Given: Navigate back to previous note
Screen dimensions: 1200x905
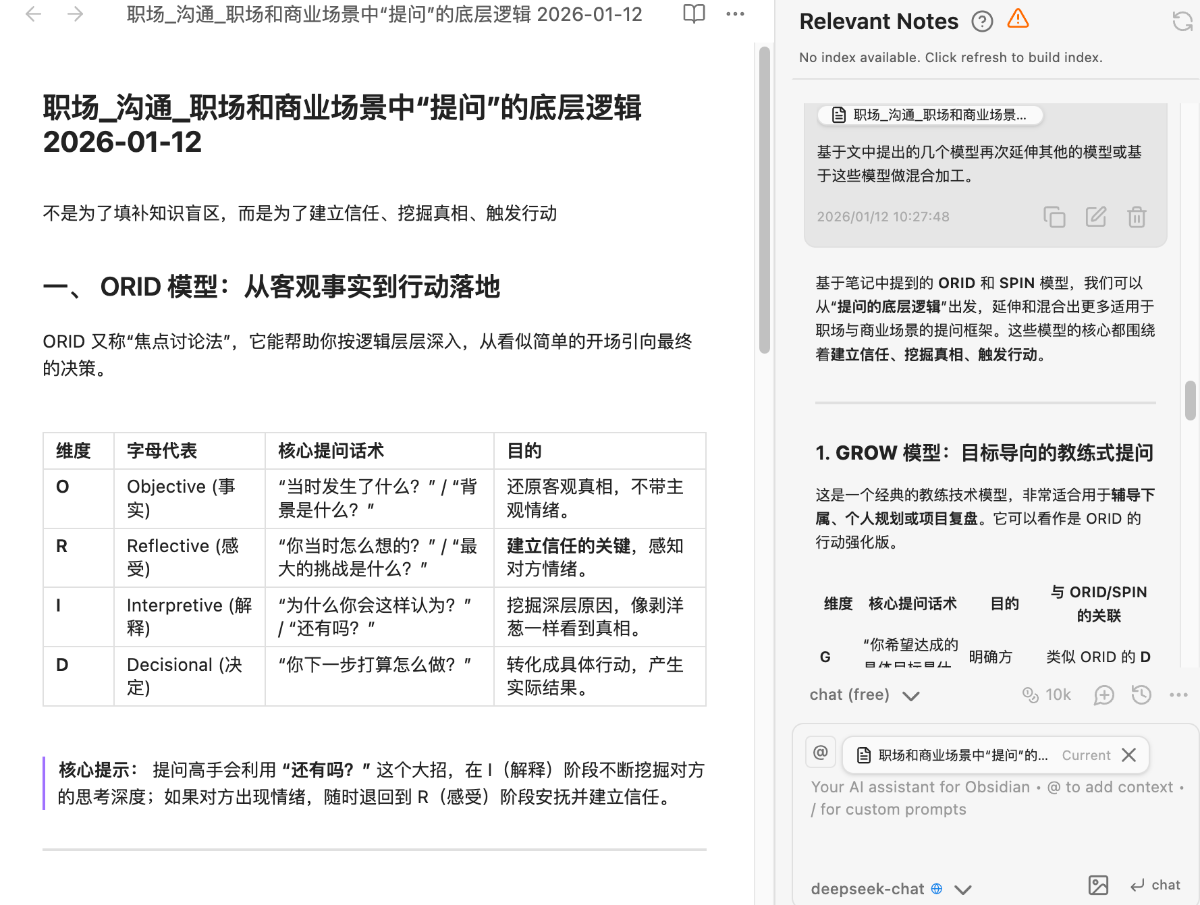Looking at the screenshot, I should click(x=33, y=15).
